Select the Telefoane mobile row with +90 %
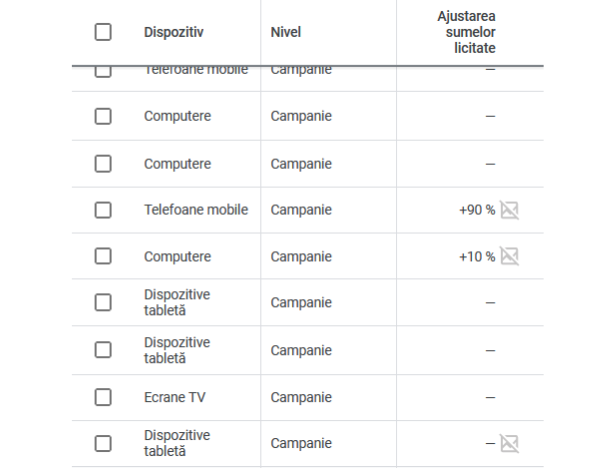This screenshot has width=615, height=469. point(103,210)
